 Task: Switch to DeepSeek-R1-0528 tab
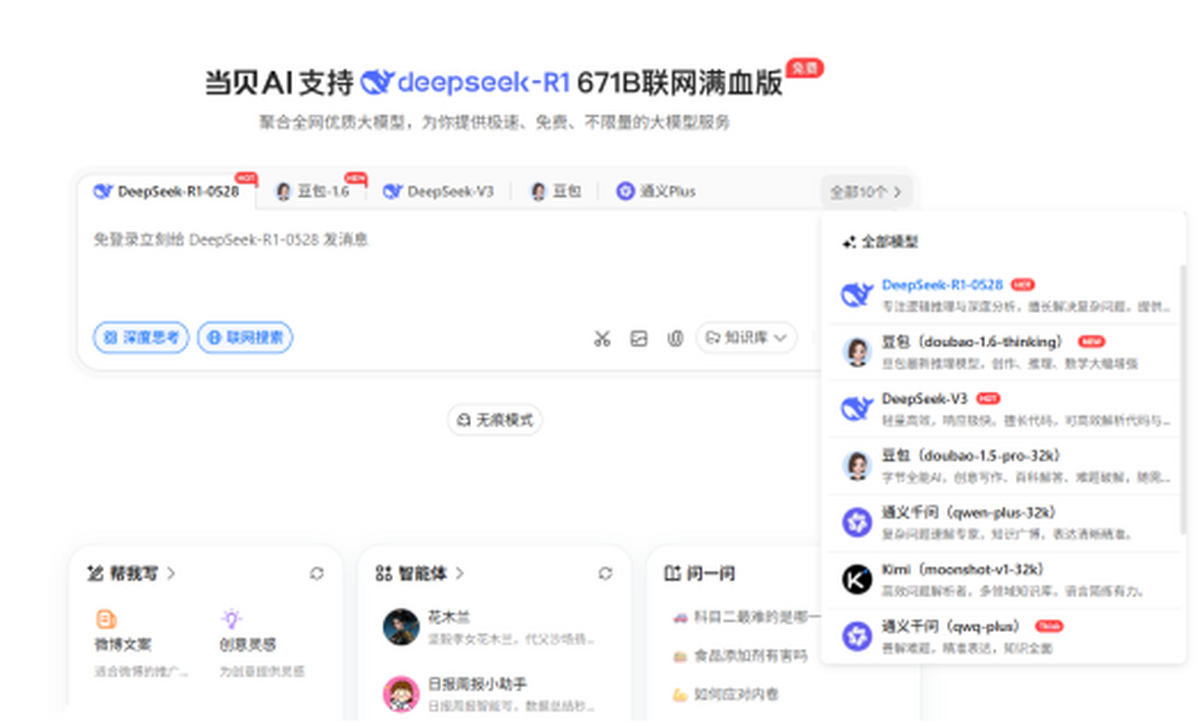click(168, 191)
